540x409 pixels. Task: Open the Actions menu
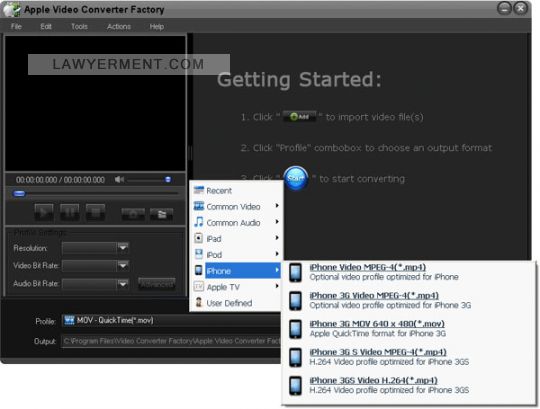coord(118,27)
